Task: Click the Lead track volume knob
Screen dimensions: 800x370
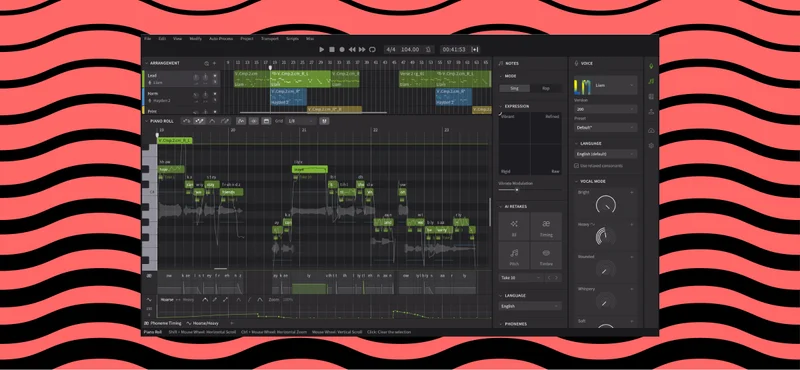Action: pos(196,78)
